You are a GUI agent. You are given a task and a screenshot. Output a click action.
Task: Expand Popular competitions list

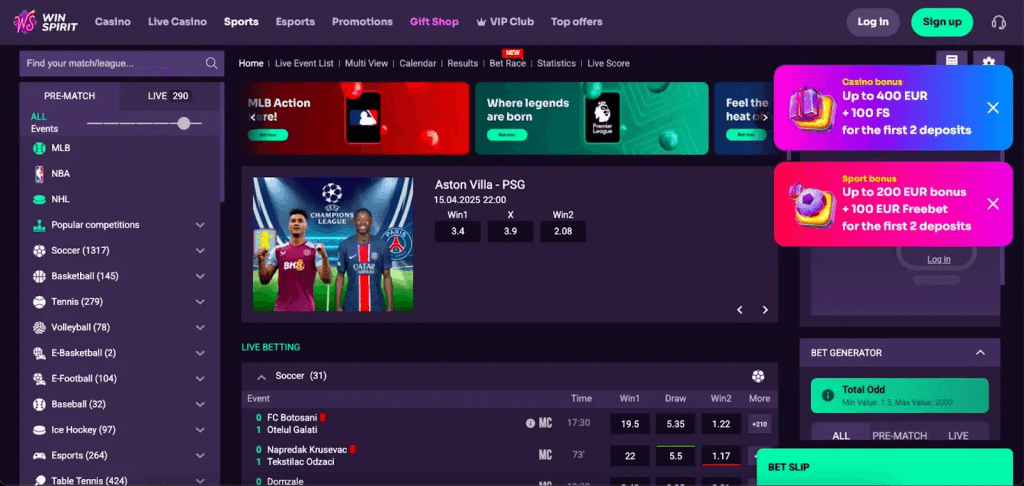(200, 225)
